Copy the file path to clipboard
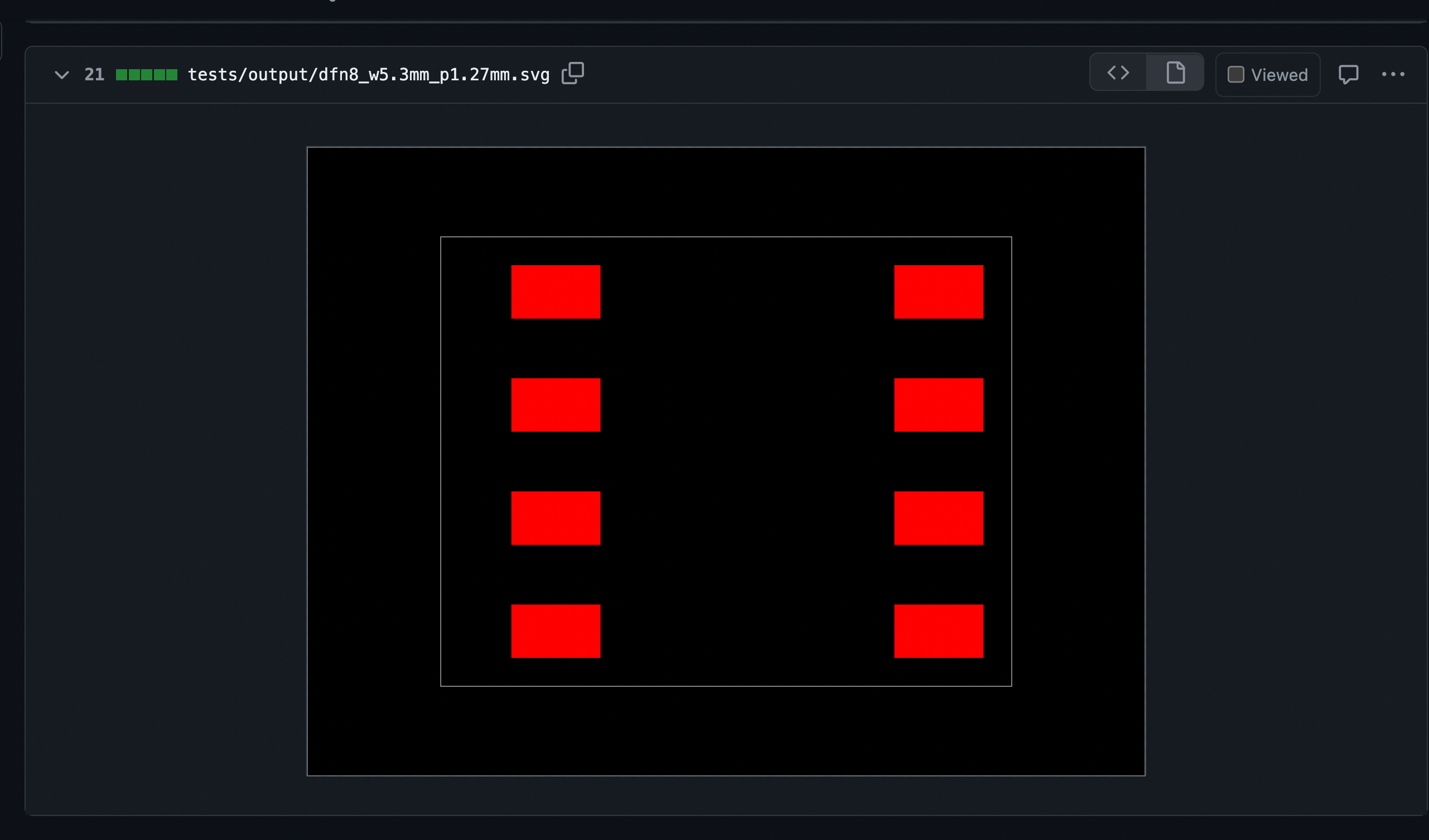The image size is (1429, 840). point(572,74)
